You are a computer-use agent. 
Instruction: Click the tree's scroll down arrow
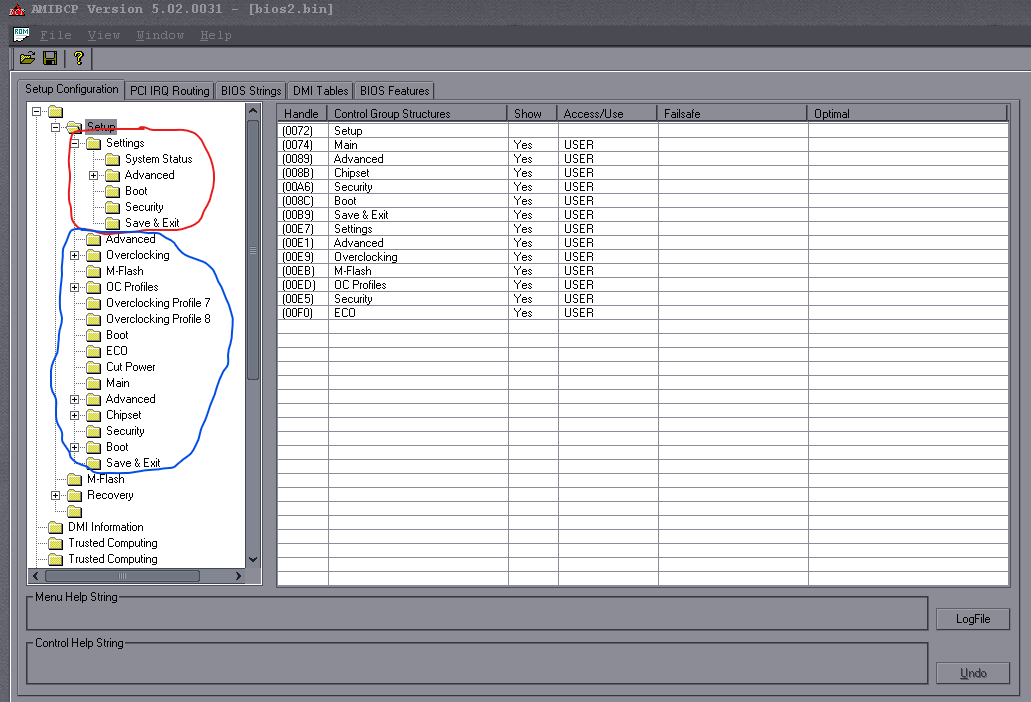pos(253,559)
